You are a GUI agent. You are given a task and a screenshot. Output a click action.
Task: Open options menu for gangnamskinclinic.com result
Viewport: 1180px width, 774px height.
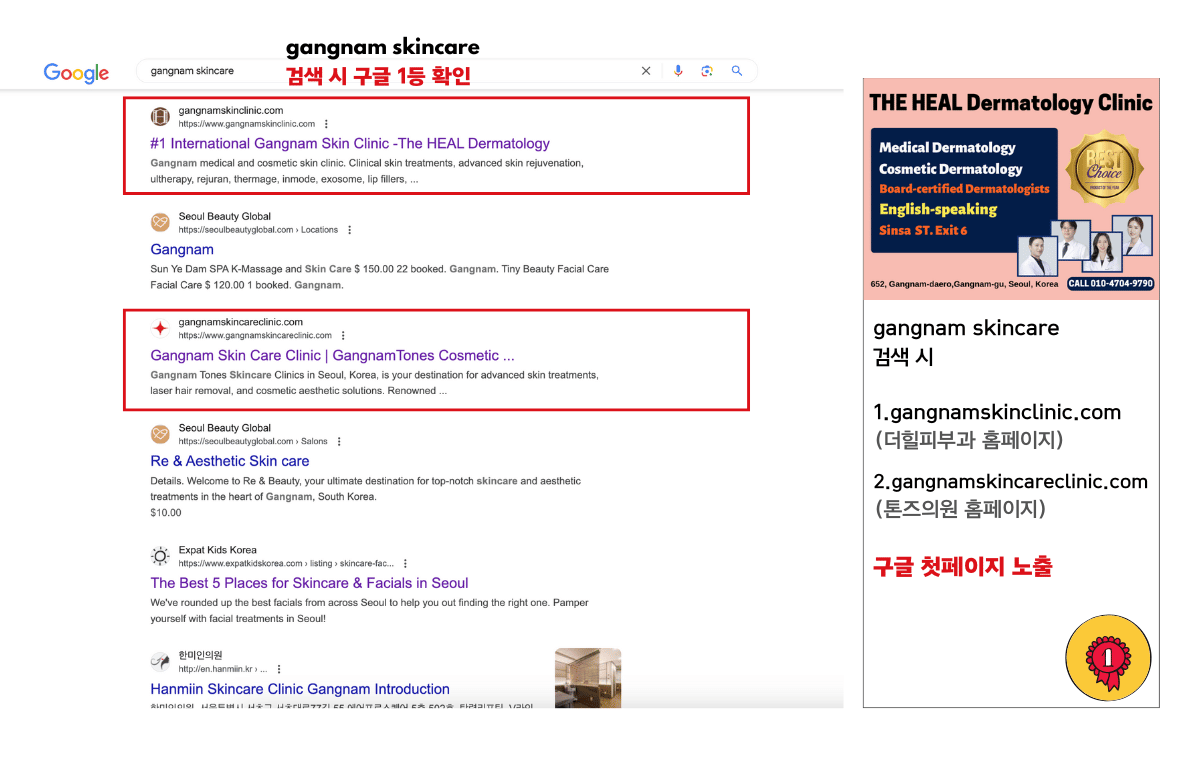click(326, 124)
